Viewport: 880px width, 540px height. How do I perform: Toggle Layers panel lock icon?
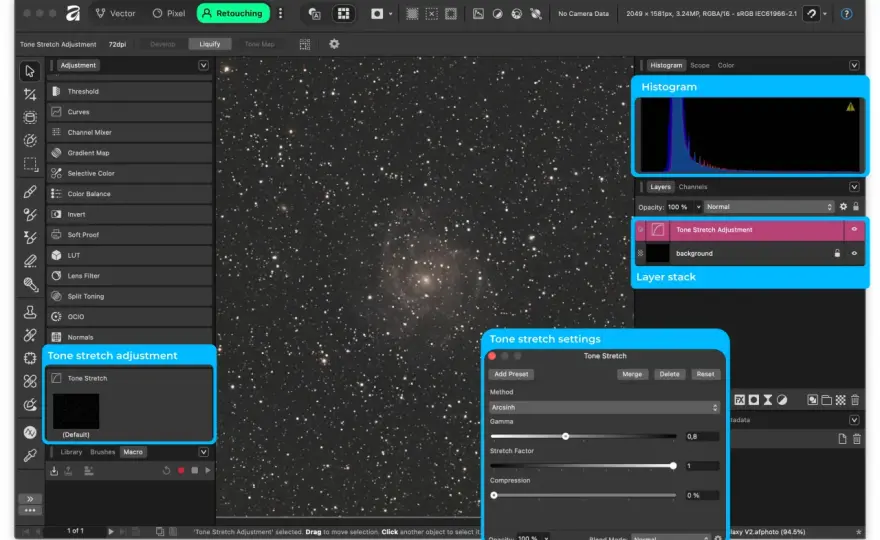point(856,207)
